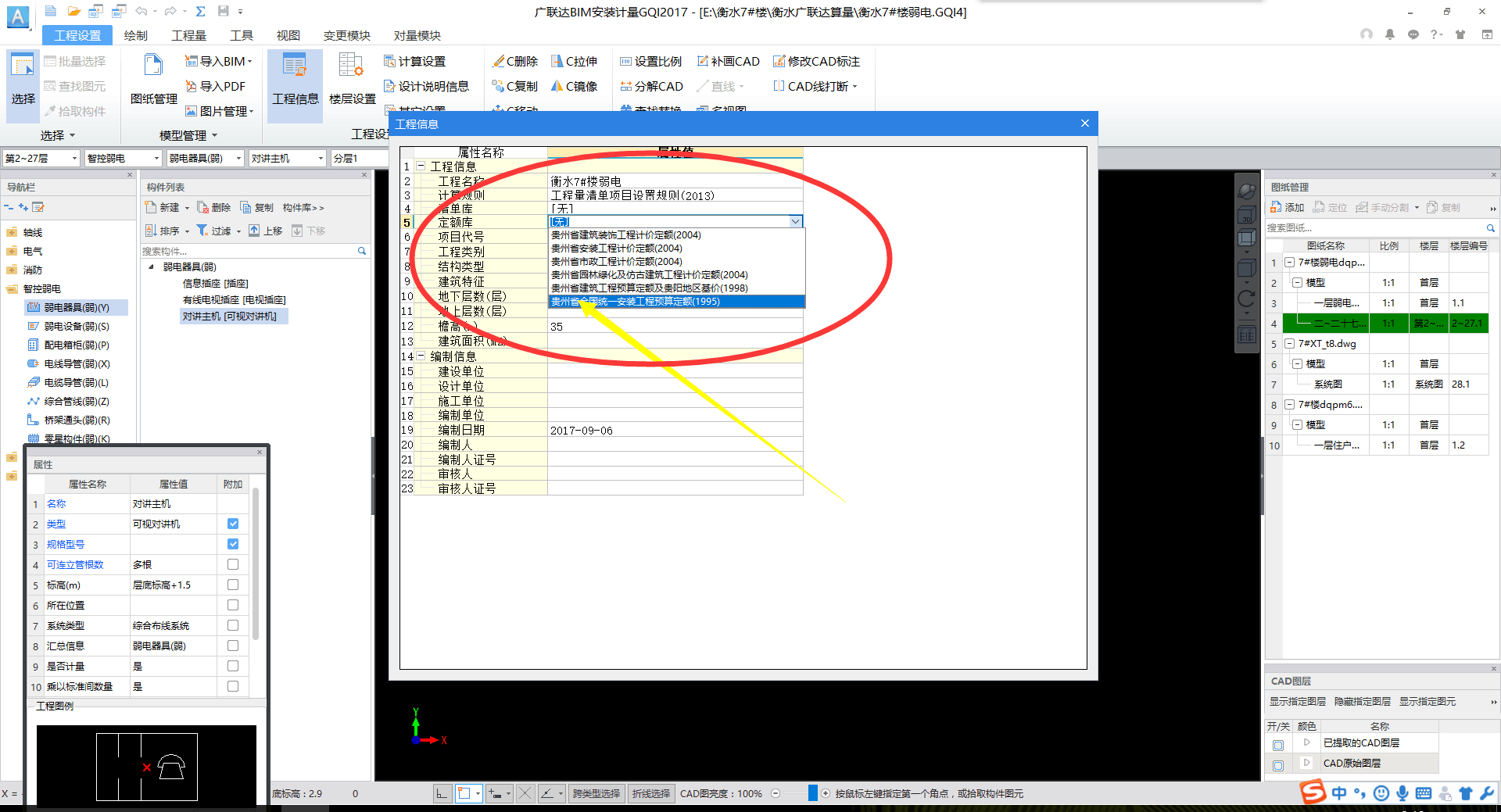Click 上移 move up icon
The width and height of the screenshot is (1501, 812).
tap(254, 231)
